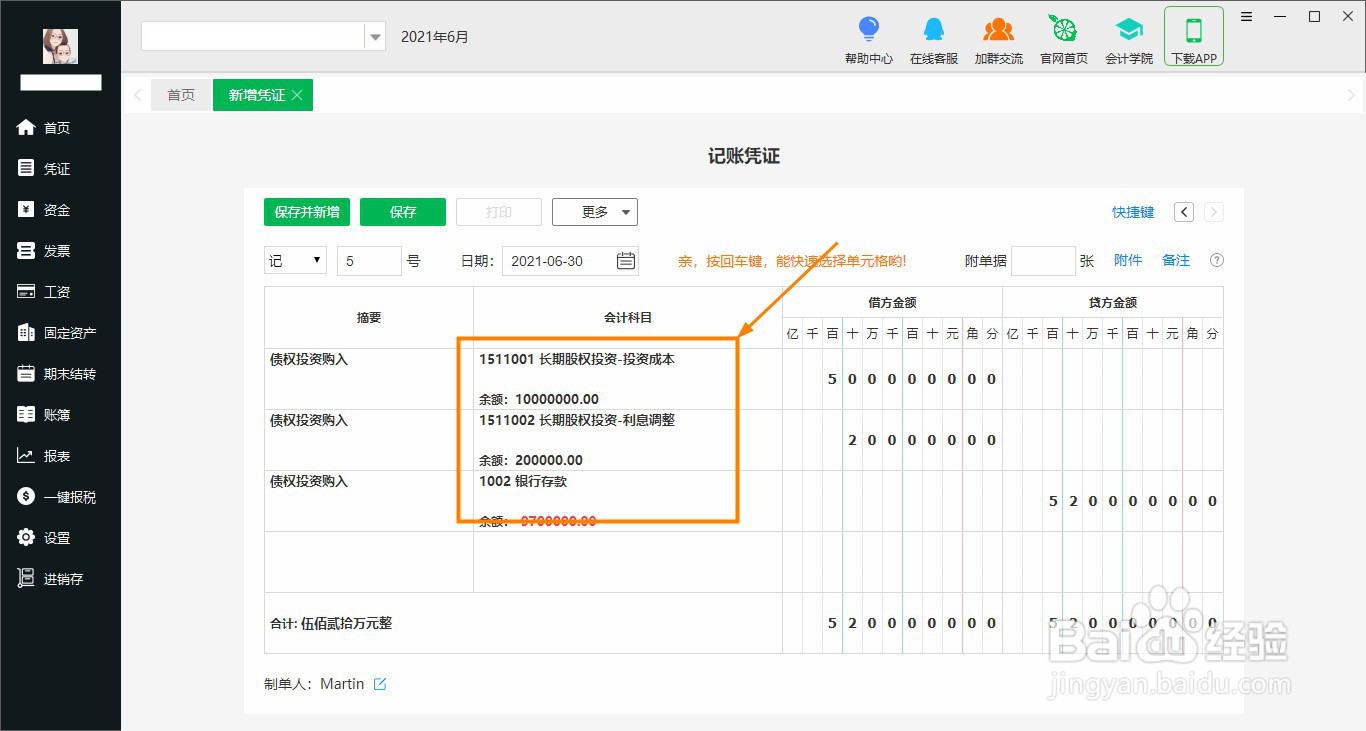
Task: Expand the voucher type 记 dropdown
Action: tap(295, 260)
